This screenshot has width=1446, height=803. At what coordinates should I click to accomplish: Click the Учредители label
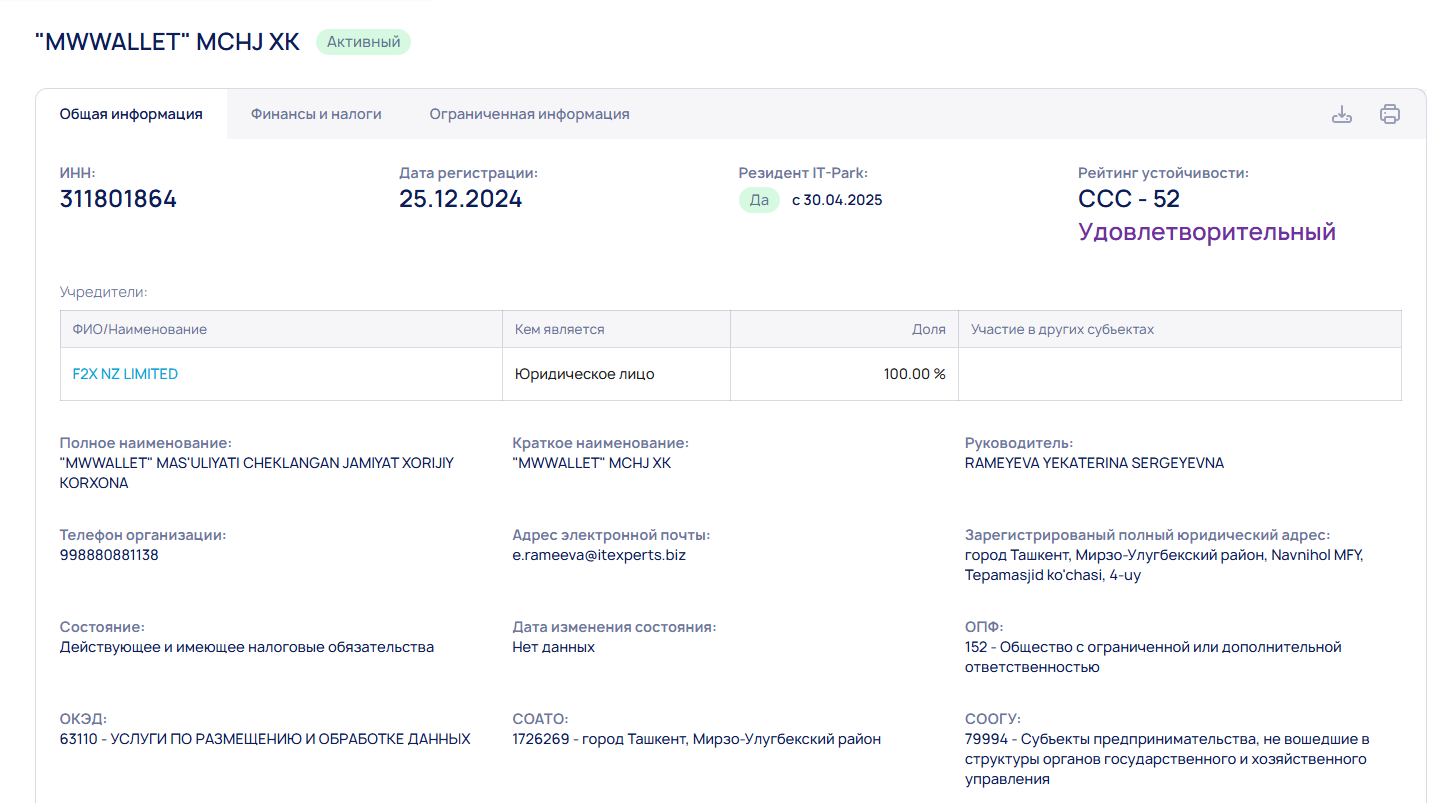(103, 292)
